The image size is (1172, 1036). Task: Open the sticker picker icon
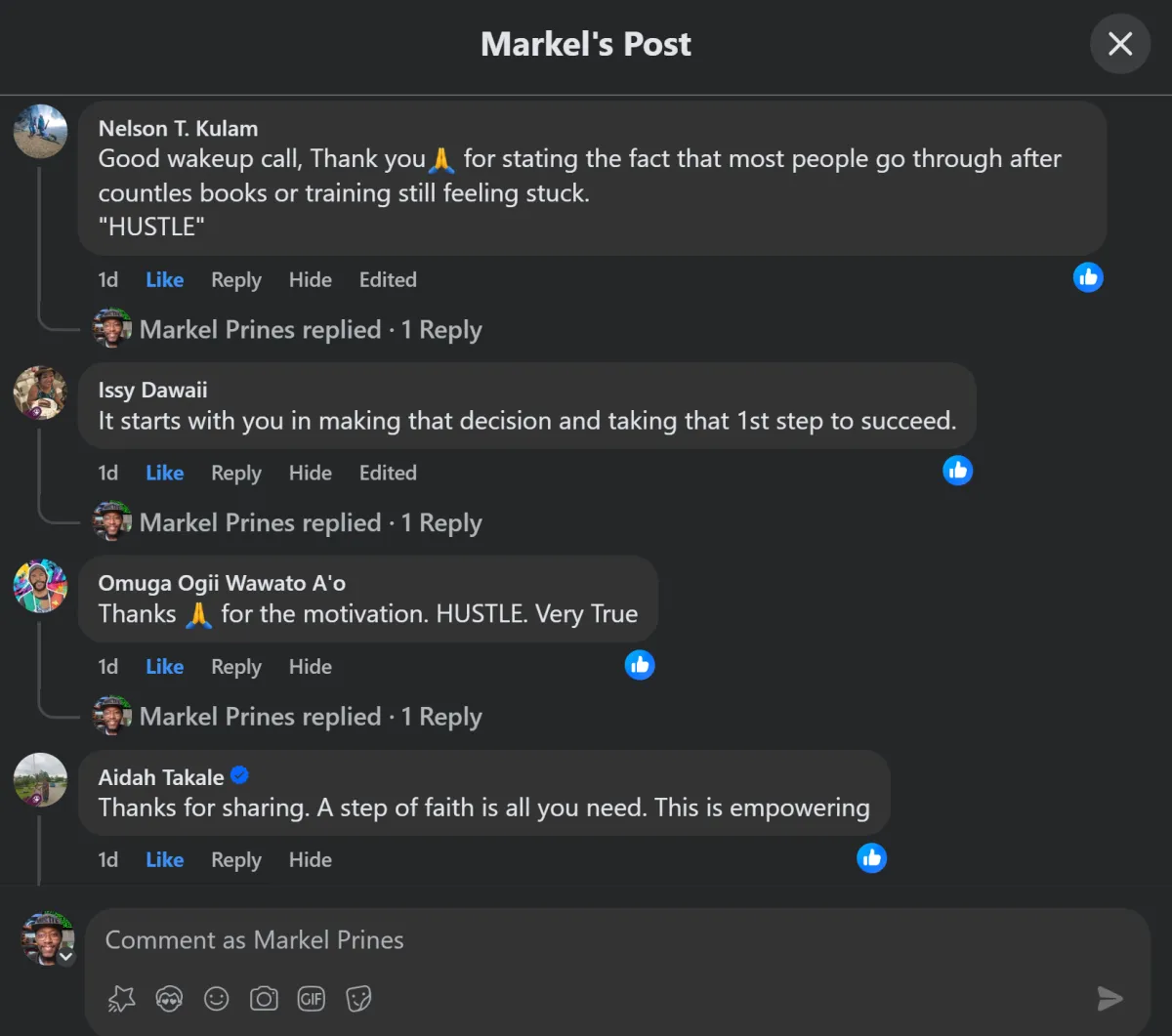click(x=358, y=998)
